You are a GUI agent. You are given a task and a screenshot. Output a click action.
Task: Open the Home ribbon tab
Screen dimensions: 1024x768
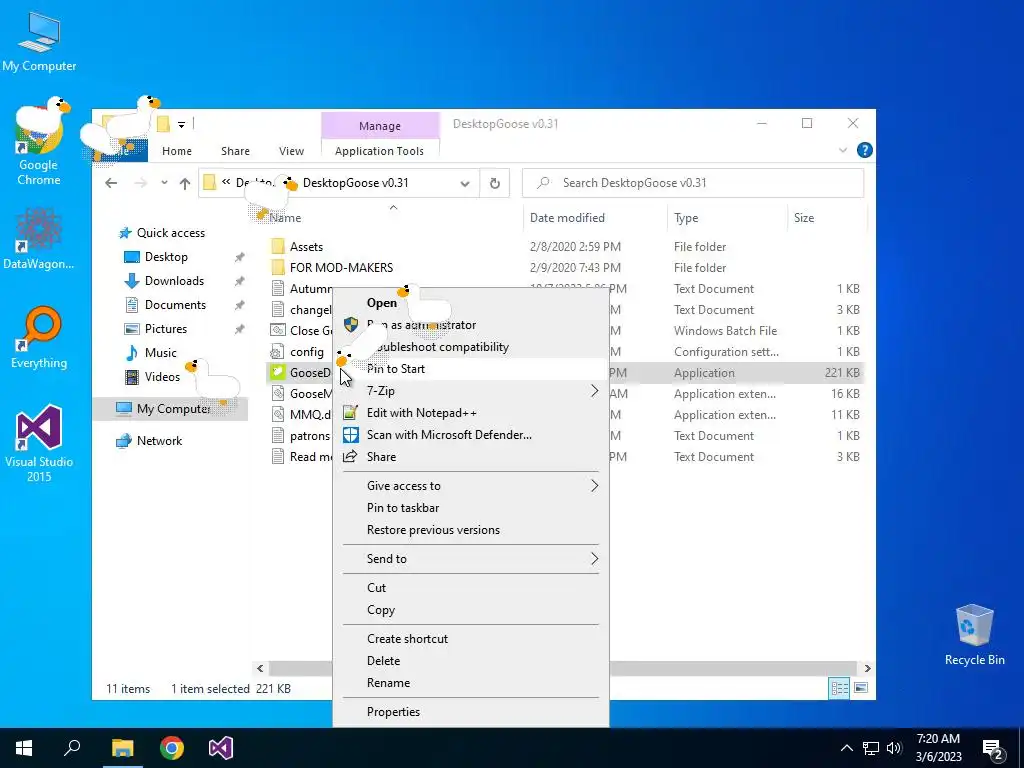(x=177, y=151)
